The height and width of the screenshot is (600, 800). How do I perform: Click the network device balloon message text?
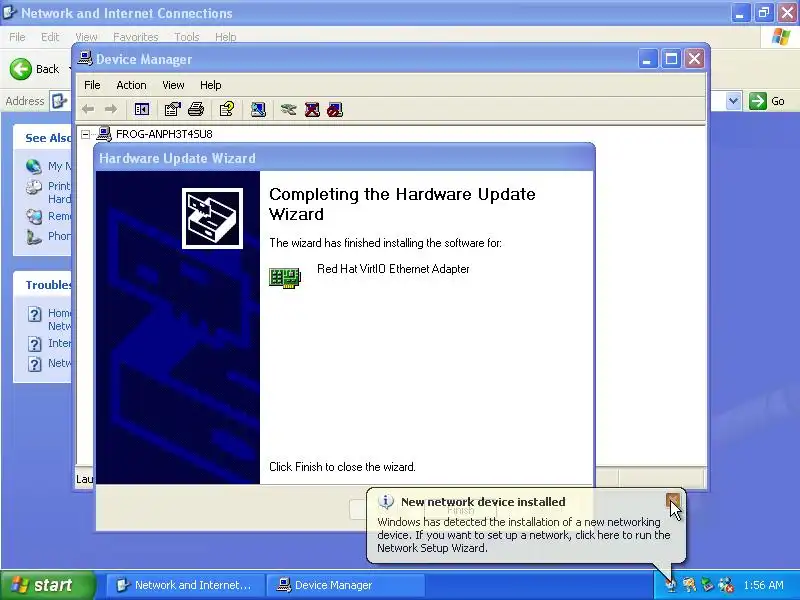[523, 535]
